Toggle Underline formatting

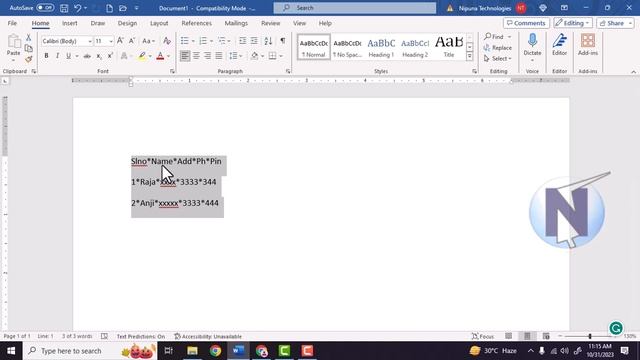[68, 56]
